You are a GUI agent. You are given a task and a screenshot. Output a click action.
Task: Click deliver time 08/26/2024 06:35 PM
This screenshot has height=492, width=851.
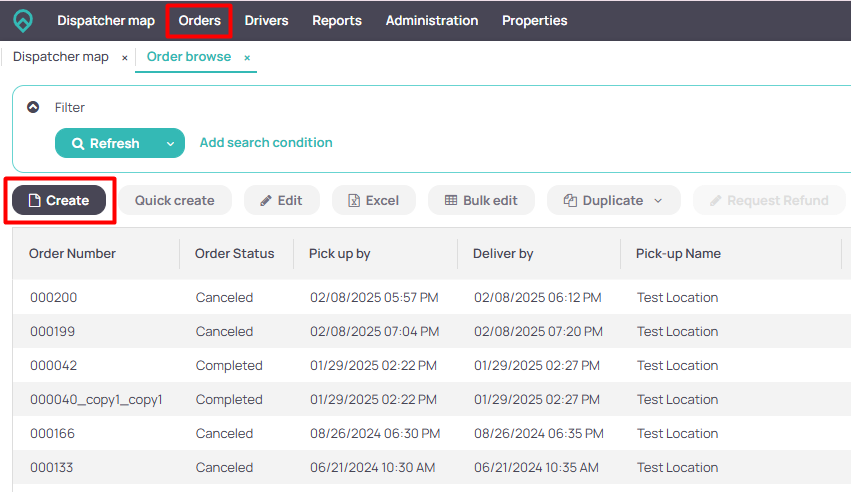pos(538,433)
